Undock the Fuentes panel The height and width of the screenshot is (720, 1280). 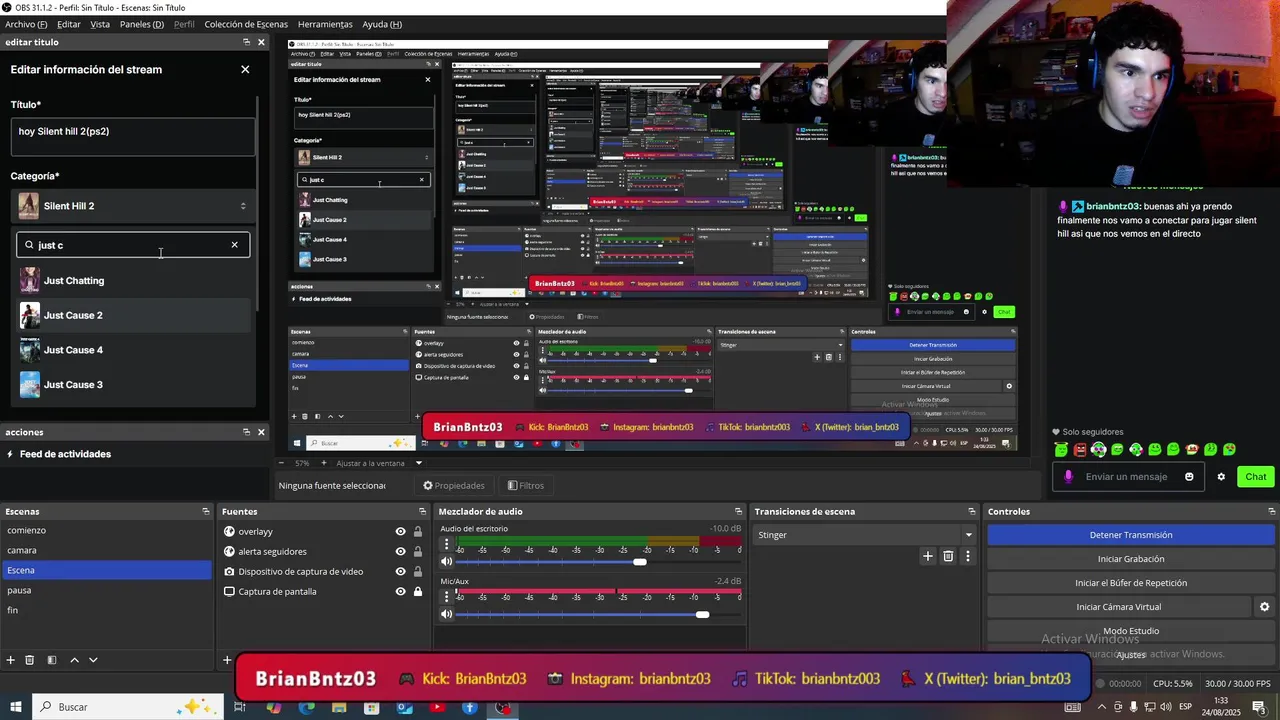(422, 511)
